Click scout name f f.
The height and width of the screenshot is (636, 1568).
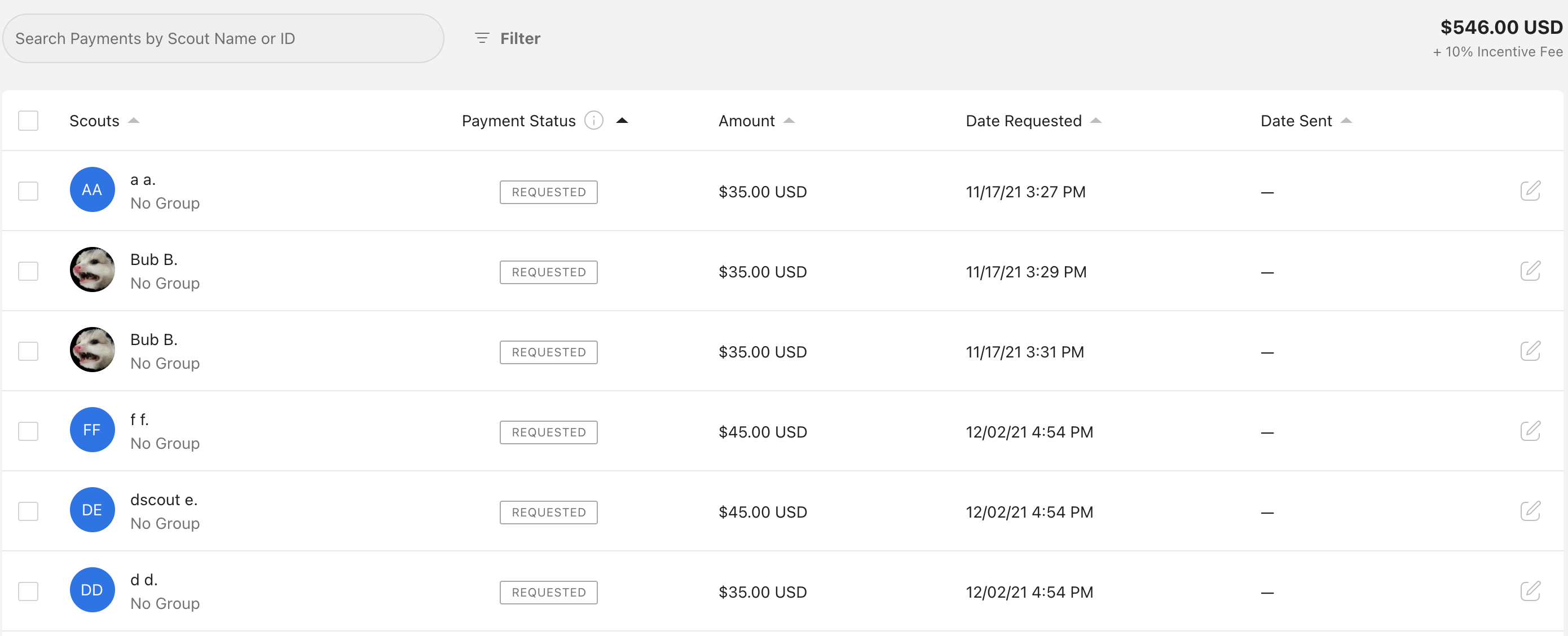tap(139, 419)
